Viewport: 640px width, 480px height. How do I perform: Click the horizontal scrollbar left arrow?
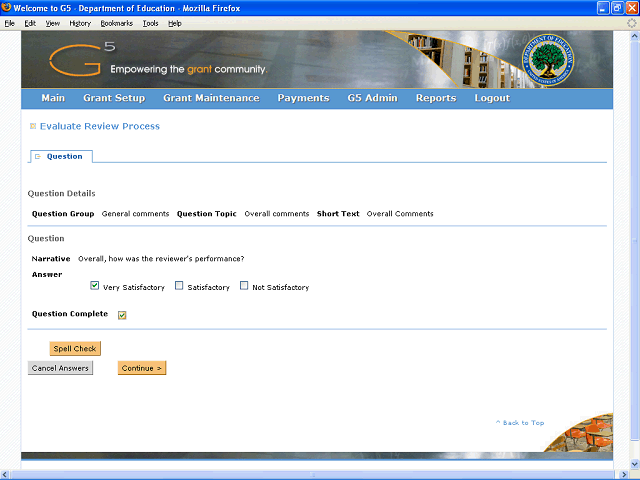tap(5, 475)
